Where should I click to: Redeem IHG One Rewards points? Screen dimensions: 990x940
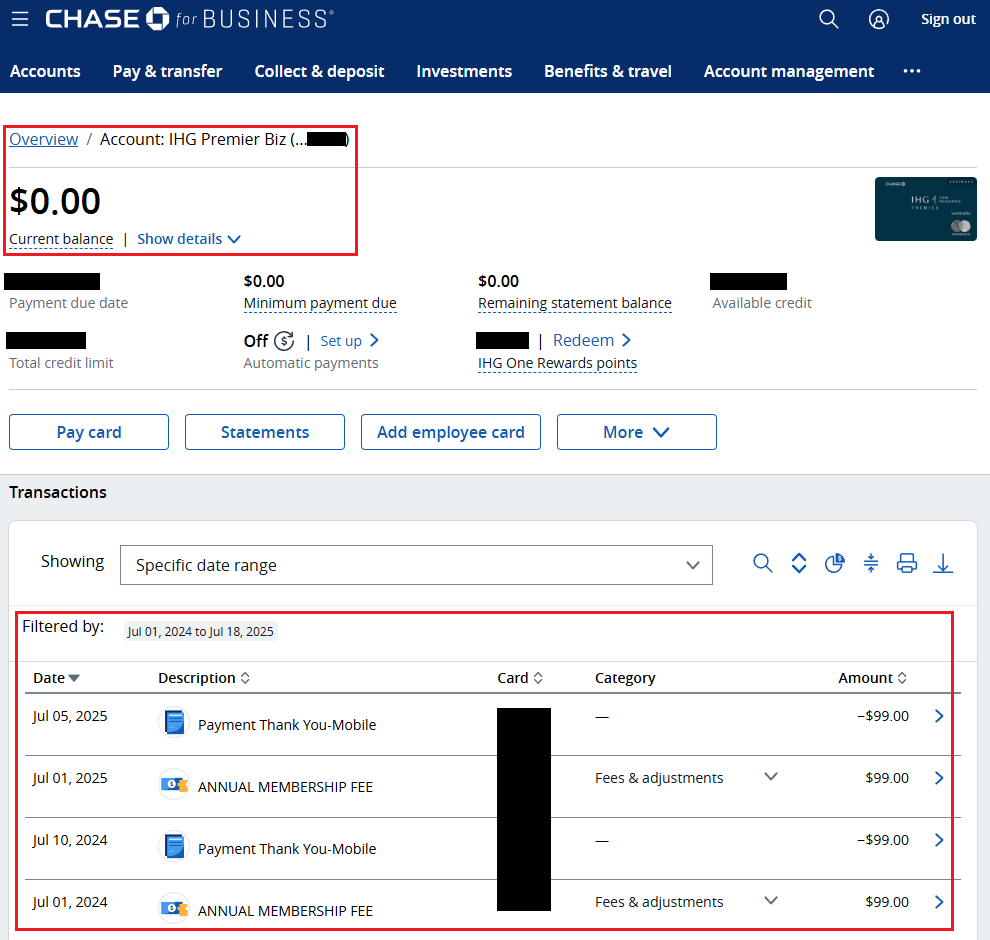pyautogui.click(x=592, y=340)
